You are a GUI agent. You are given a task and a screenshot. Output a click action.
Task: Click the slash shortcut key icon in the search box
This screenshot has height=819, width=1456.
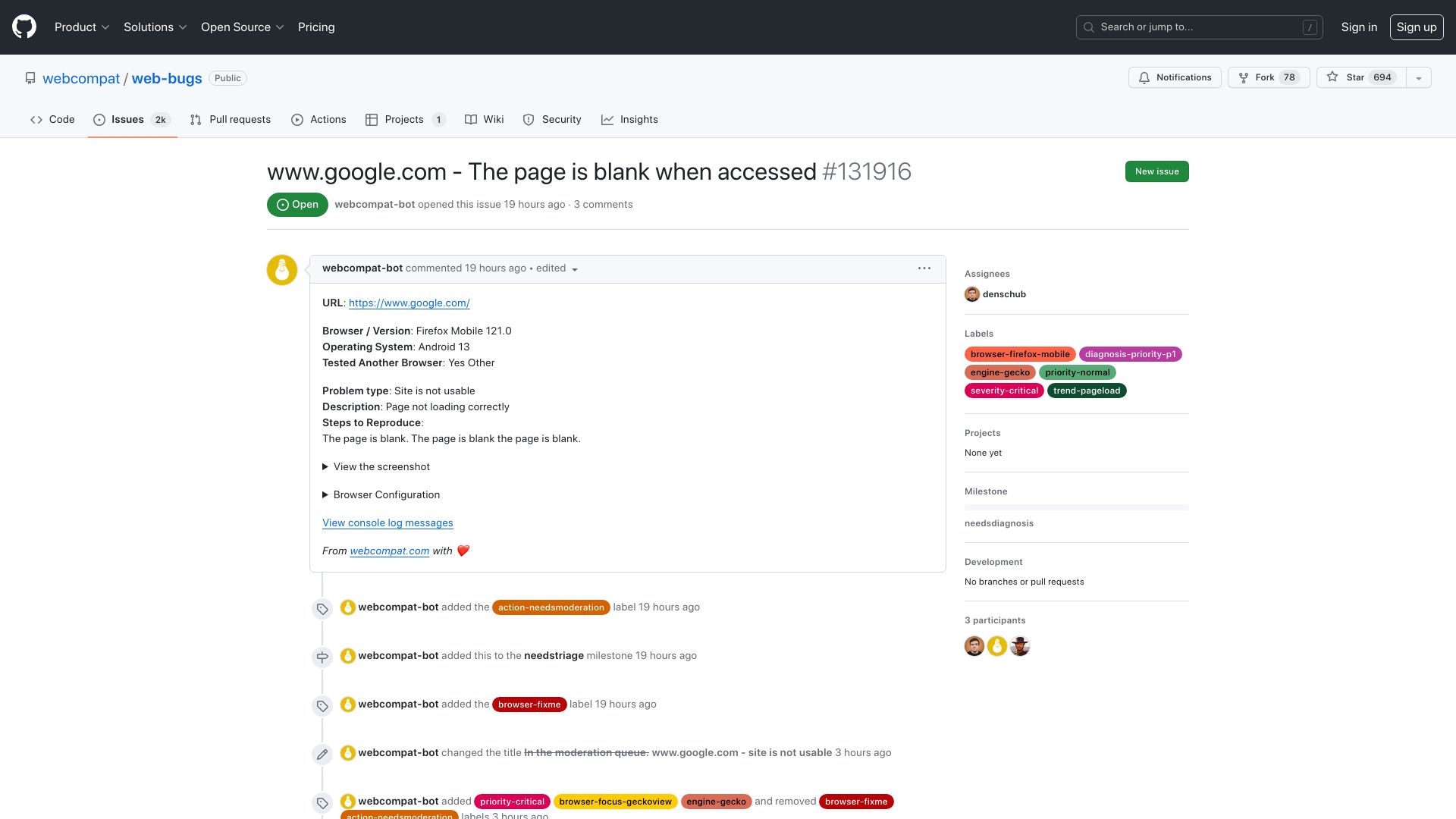[x=1310, y=27]
